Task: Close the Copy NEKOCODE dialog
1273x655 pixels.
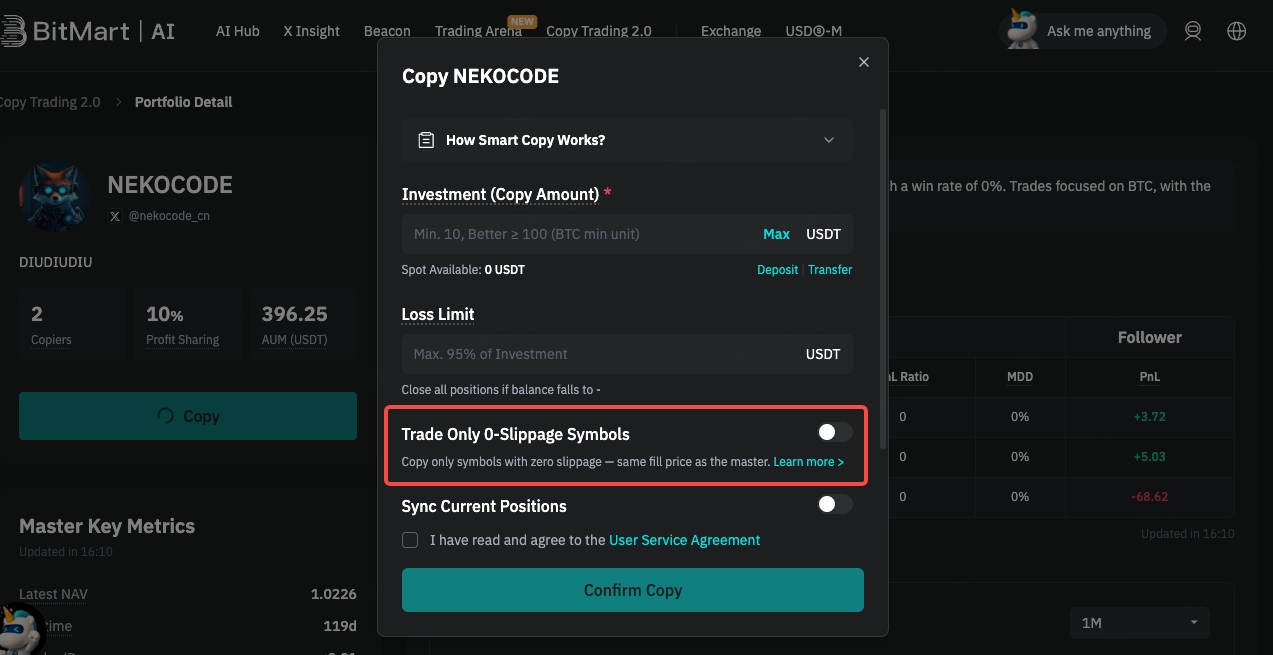Action: [x=864, y=62]
